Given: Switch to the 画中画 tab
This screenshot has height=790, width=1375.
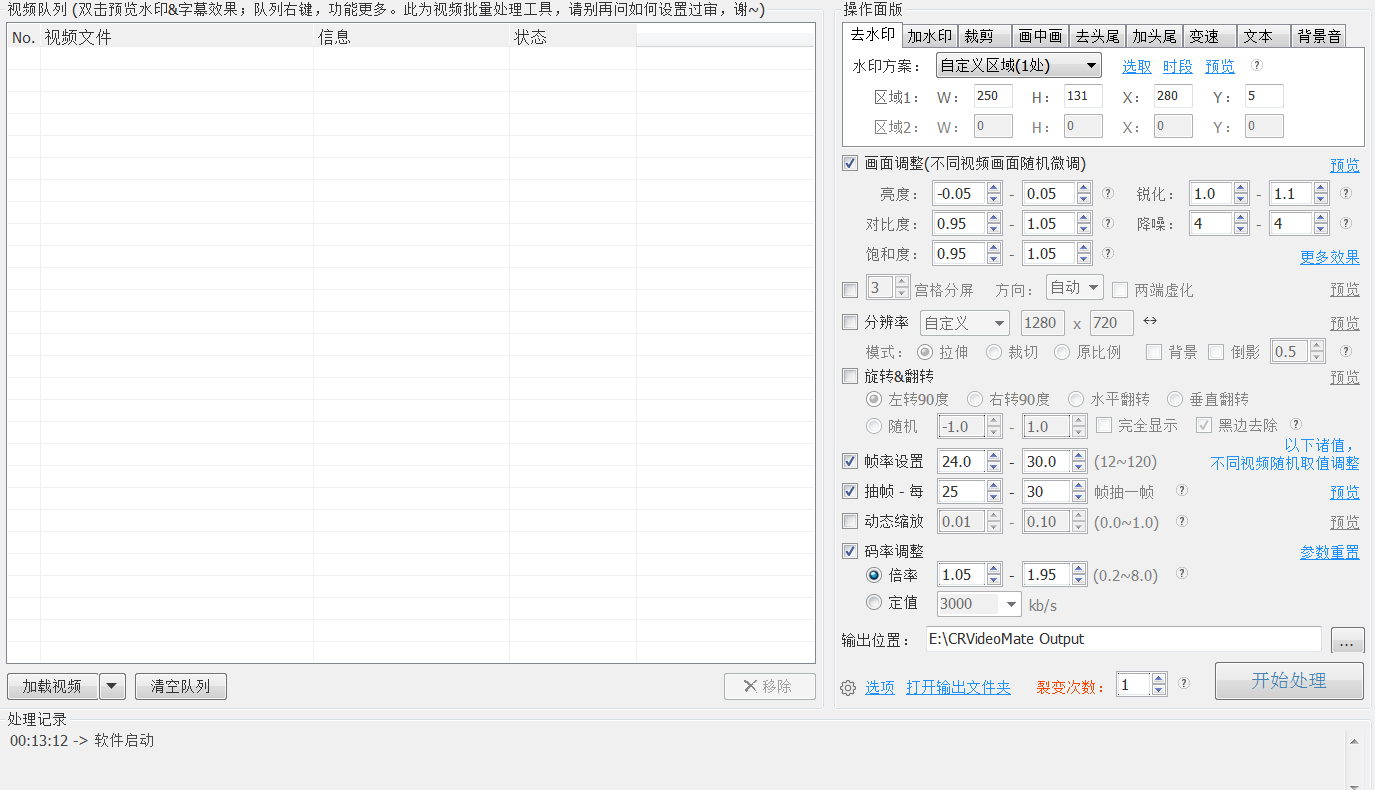Looking at the screenshot, I should point(1040,36).
